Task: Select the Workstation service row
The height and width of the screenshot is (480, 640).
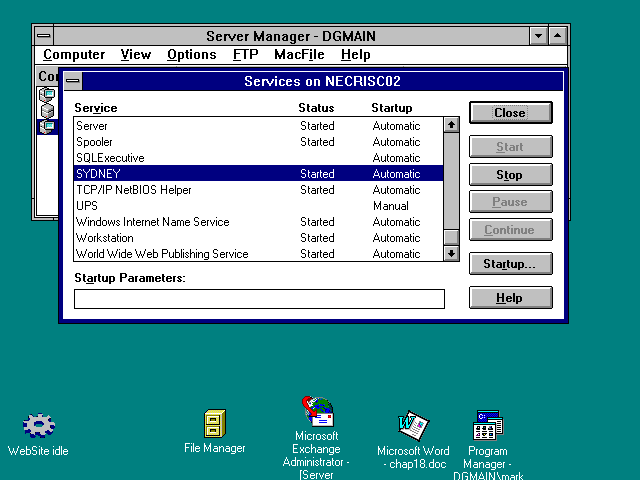Action: (258, 238)
